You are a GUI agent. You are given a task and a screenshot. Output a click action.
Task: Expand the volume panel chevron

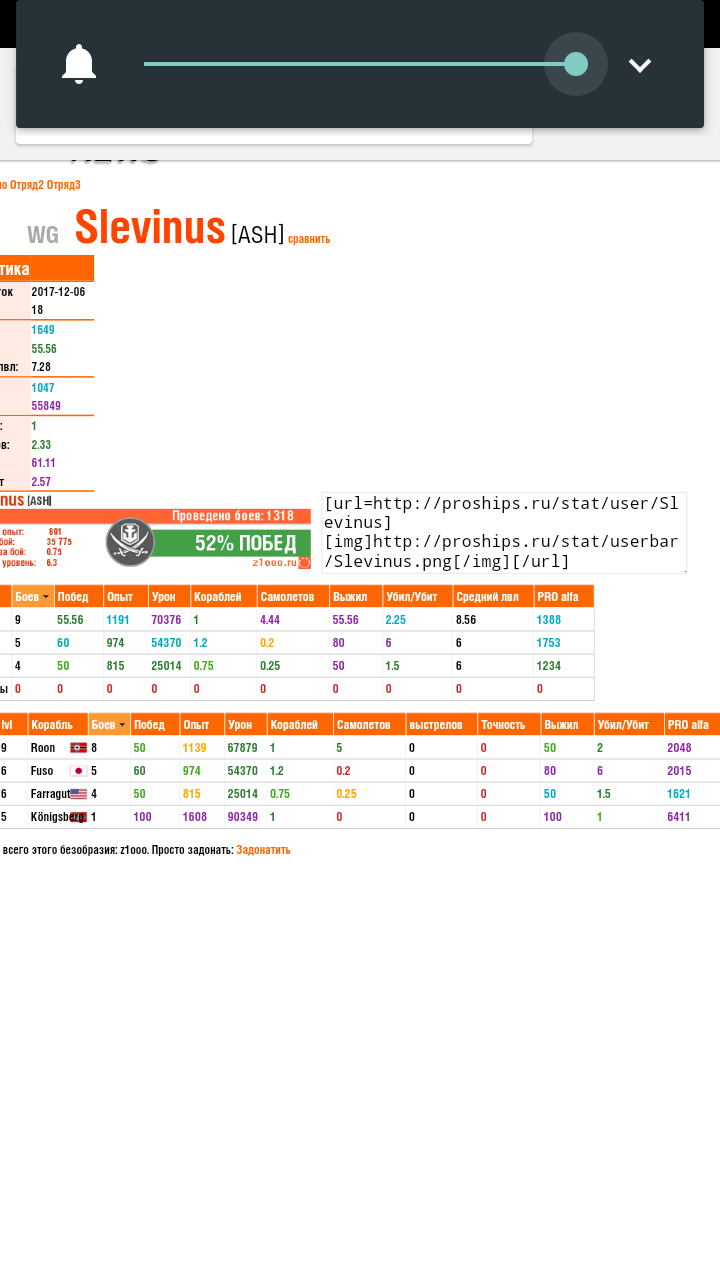tap(639, 65)
